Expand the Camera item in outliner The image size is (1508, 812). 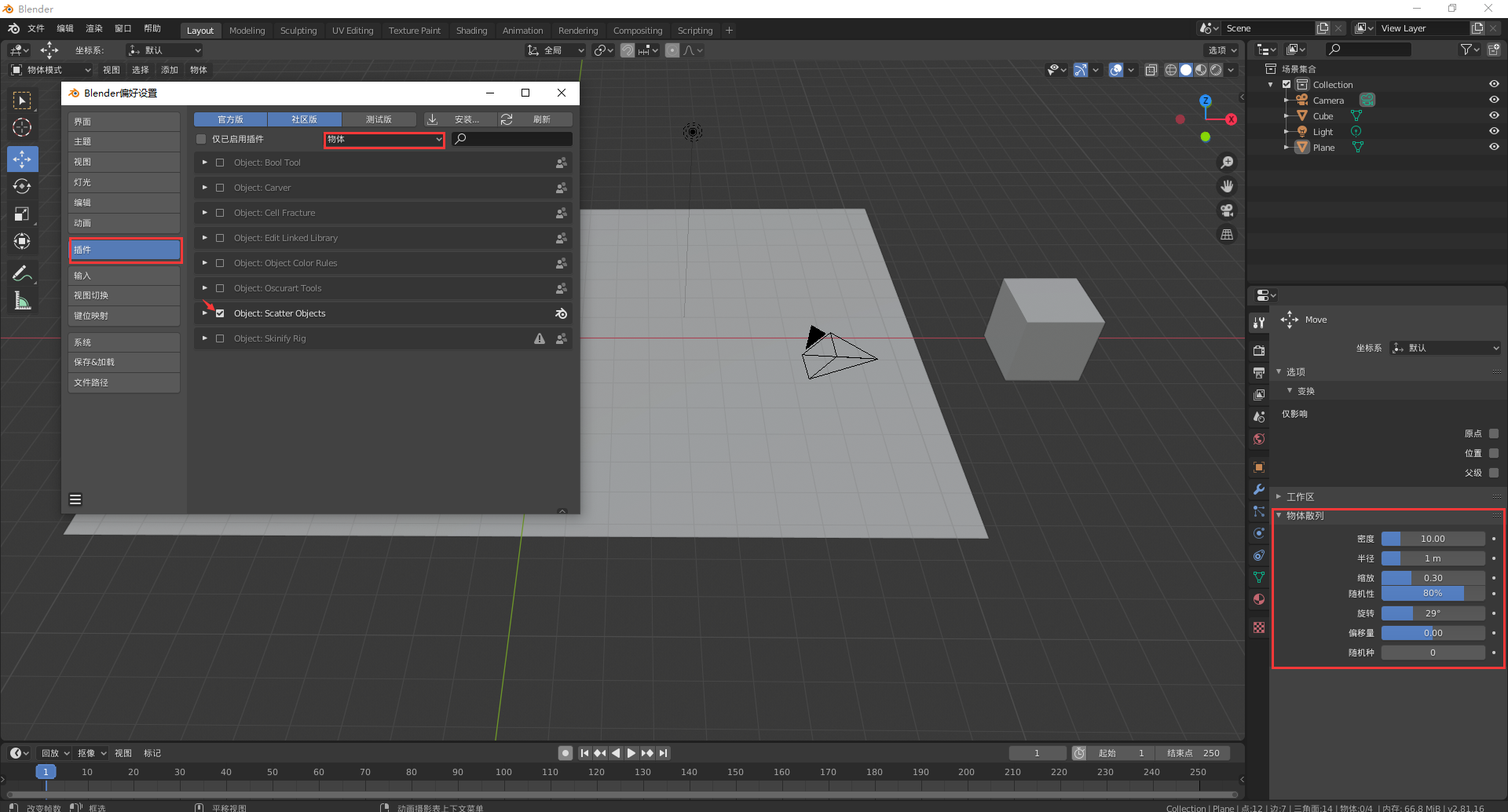click(x=1286, y=101)
